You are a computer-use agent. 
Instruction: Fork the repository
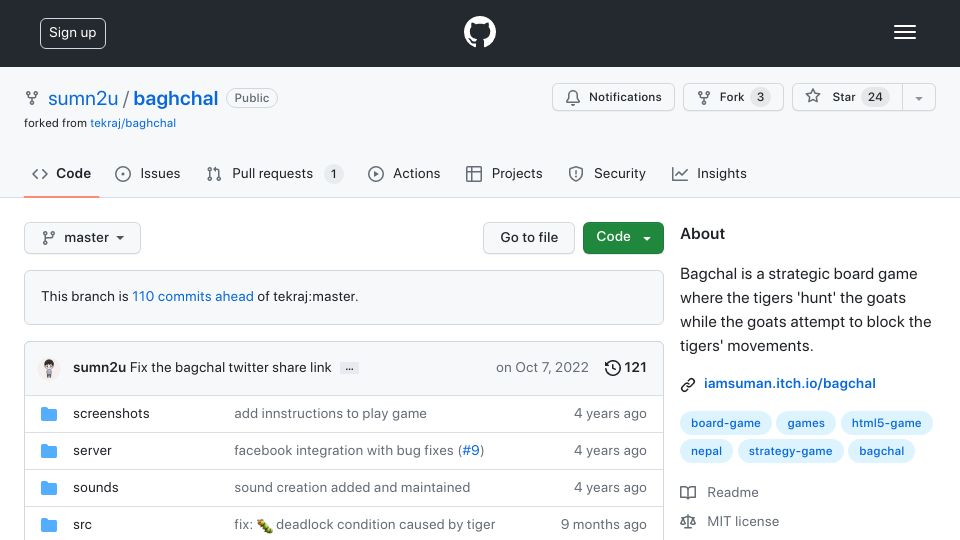(x=733, y=97)
